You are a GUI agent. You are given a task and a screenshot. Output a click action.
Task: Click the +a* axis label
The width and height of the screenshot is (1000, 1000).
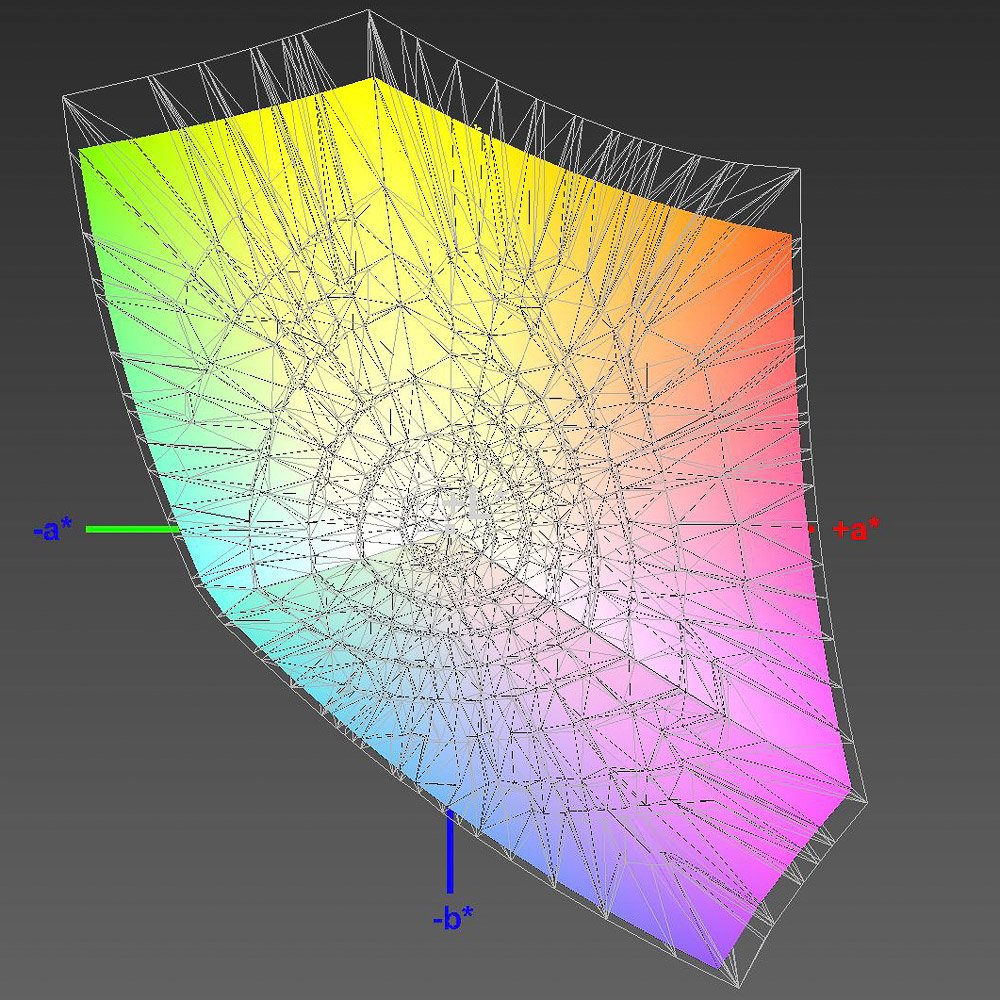coord(856,529)
